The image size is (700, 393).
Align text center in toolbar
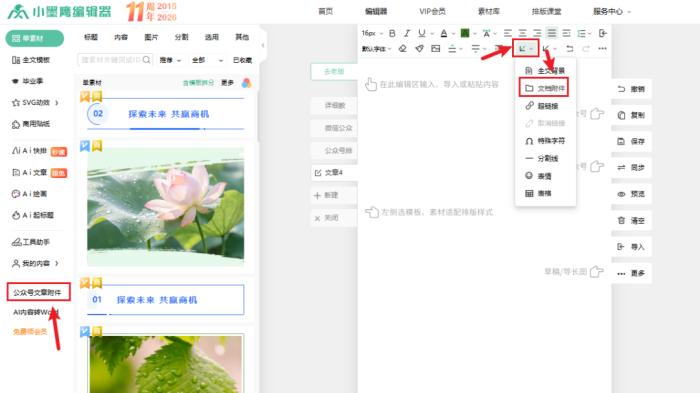(x=522, y=33)
